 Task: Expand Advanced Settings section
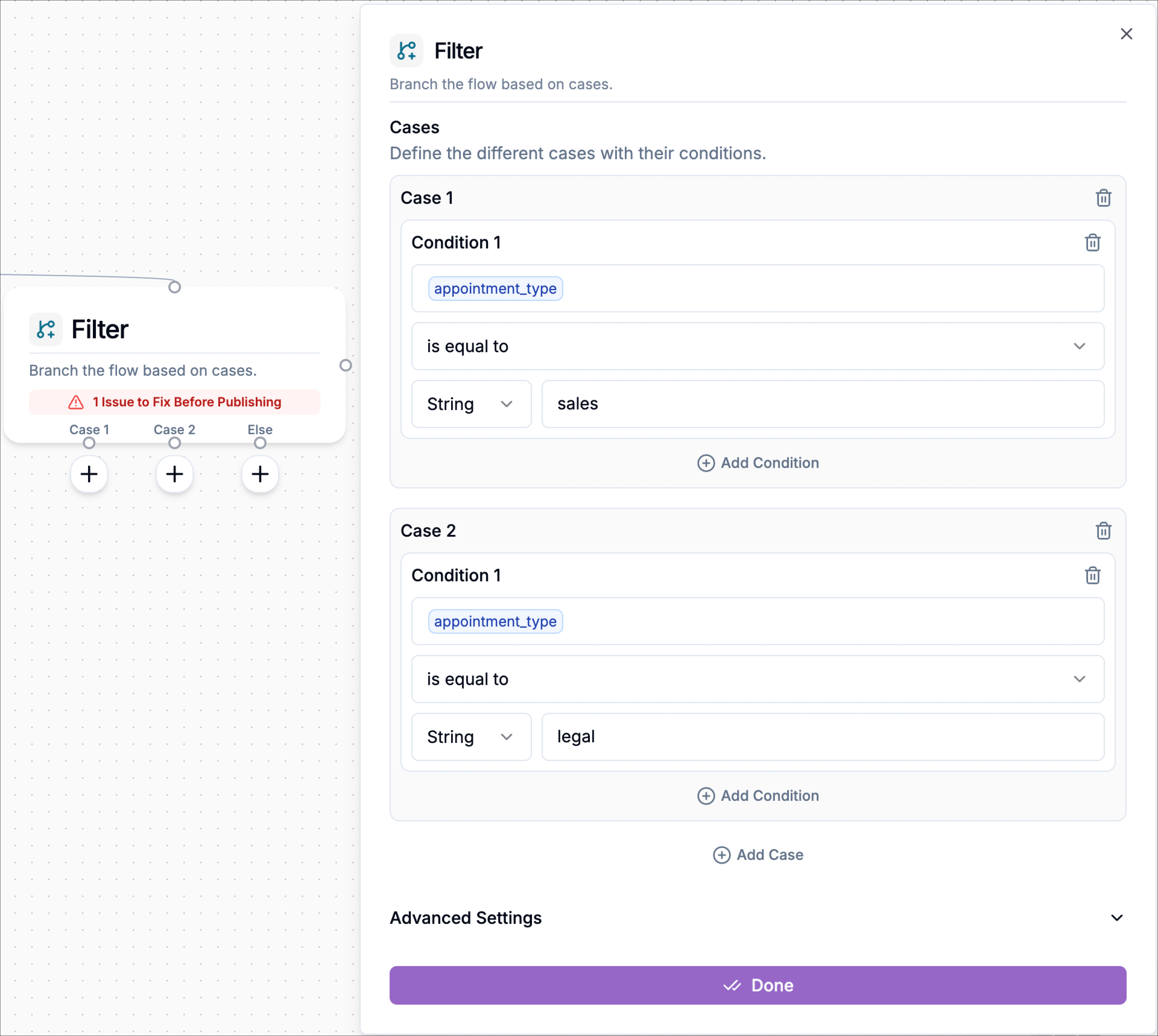[x=757, y=918]
